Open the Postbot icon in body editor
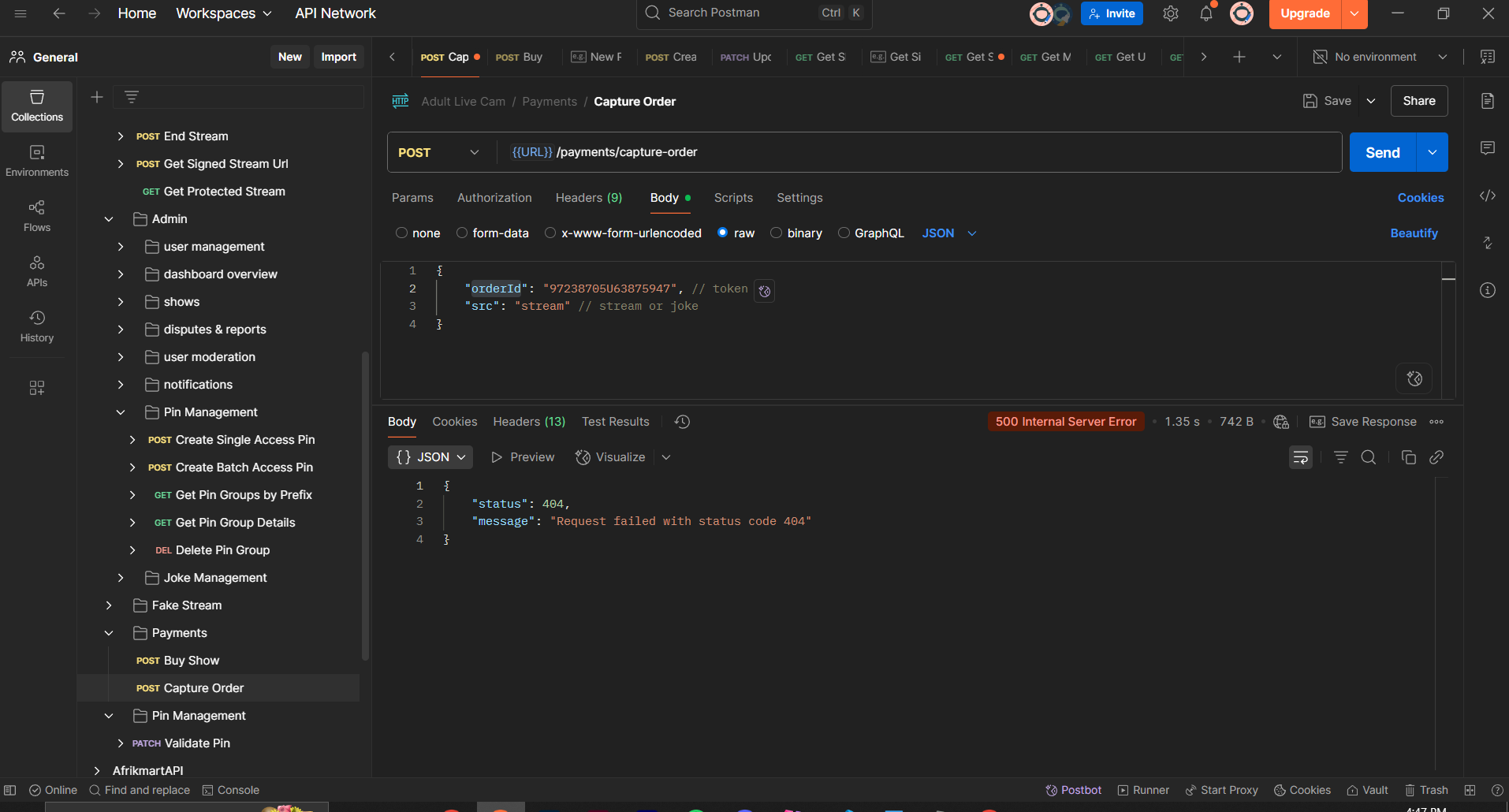Screen dimensions: 1509x812 [1414, 378]
